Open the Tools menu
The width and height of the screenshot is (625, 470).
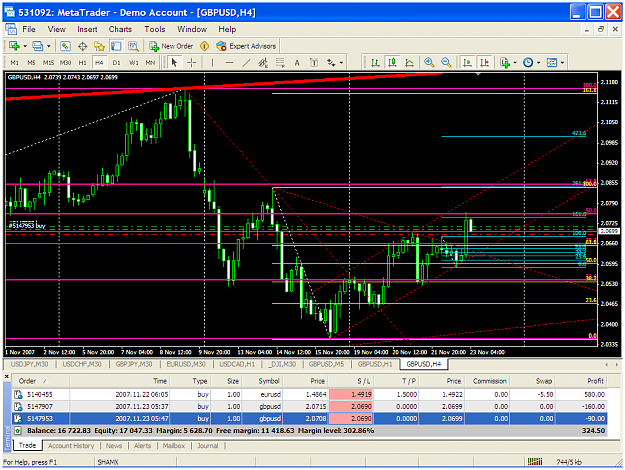(x=155, y=29)
